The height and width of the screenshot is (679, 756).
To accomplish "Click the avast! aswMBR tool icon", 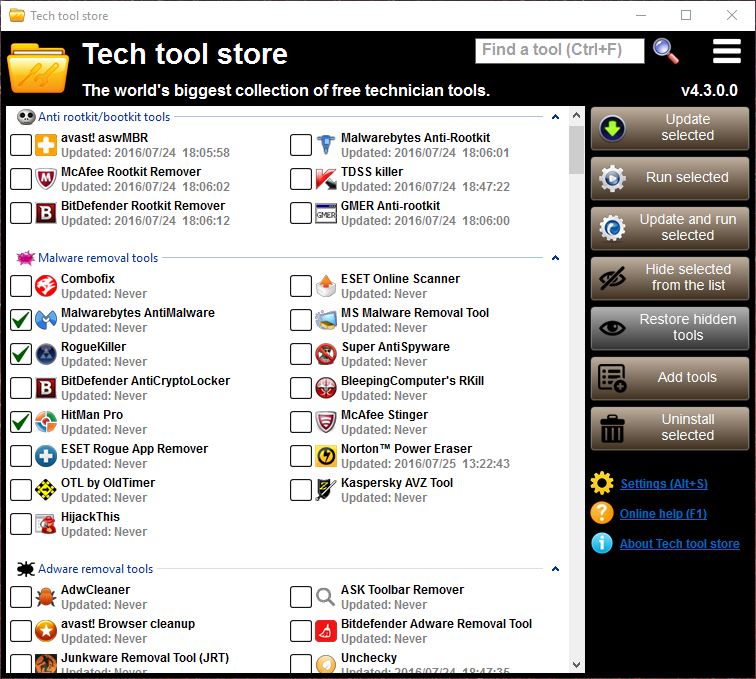I will click(46, 145).
